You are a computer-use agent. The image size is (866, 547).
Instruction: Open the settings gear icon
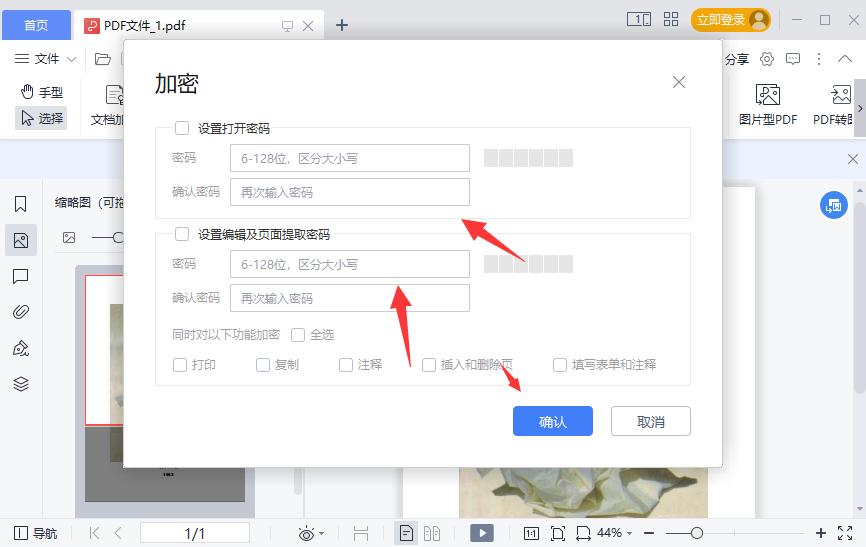coord(767,59)
